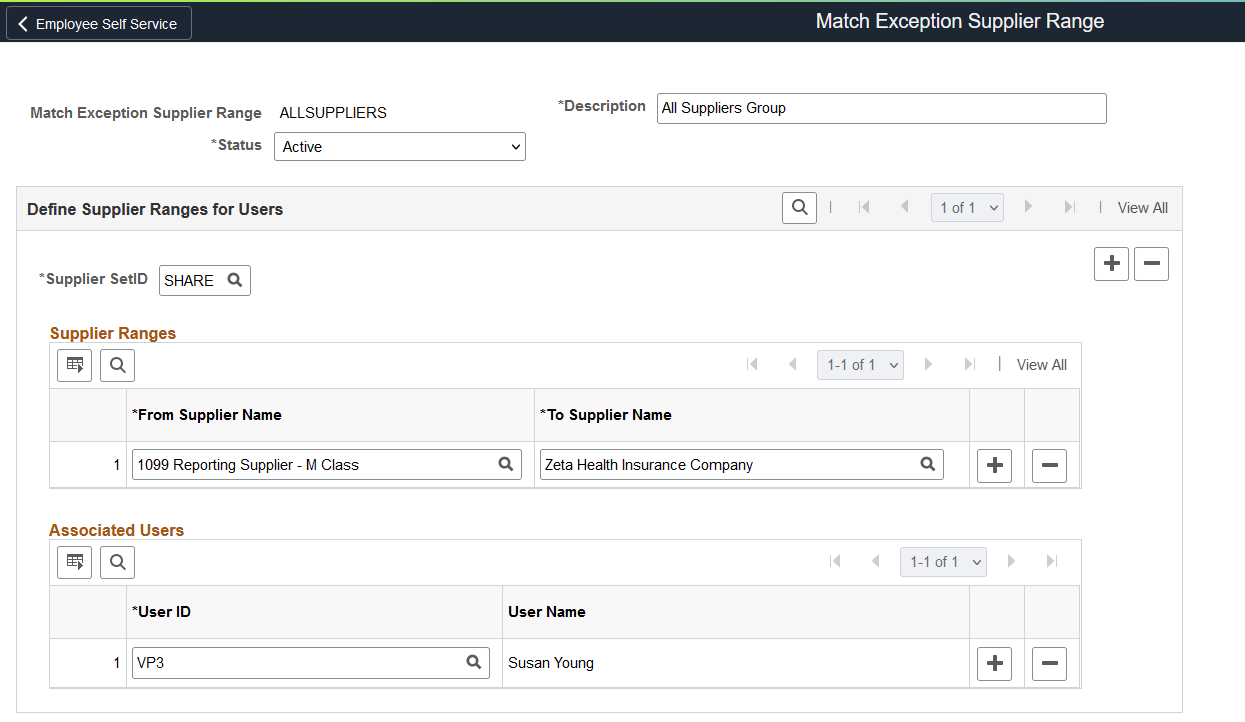Delete the Supplier Ranges row

pyautogui.click(x=1049, y=466)
